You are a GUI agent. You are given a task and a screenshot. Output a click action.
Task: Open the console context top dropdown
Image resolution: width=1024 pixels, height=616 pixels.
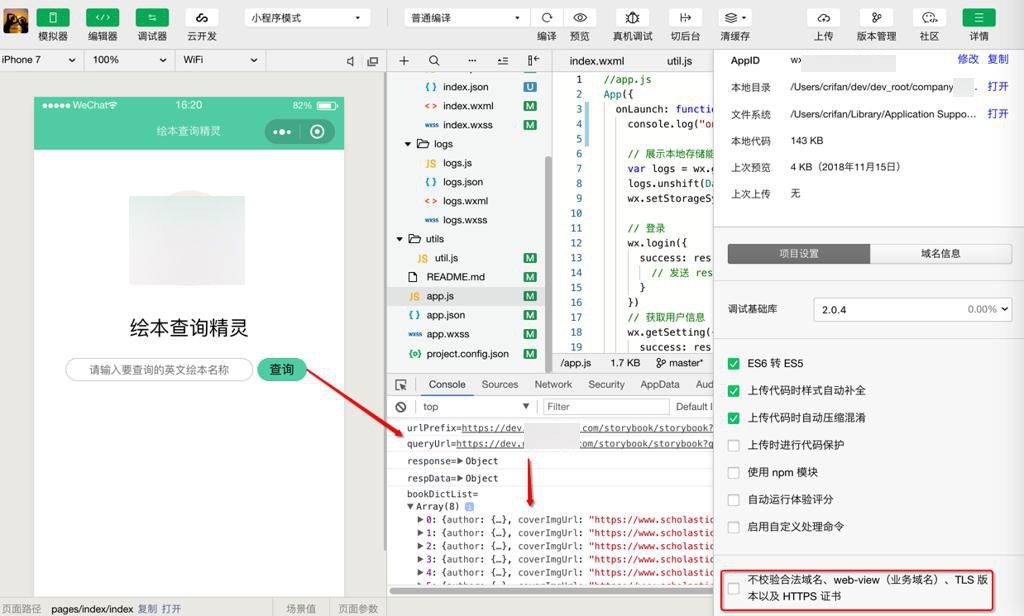pos(475,407)
